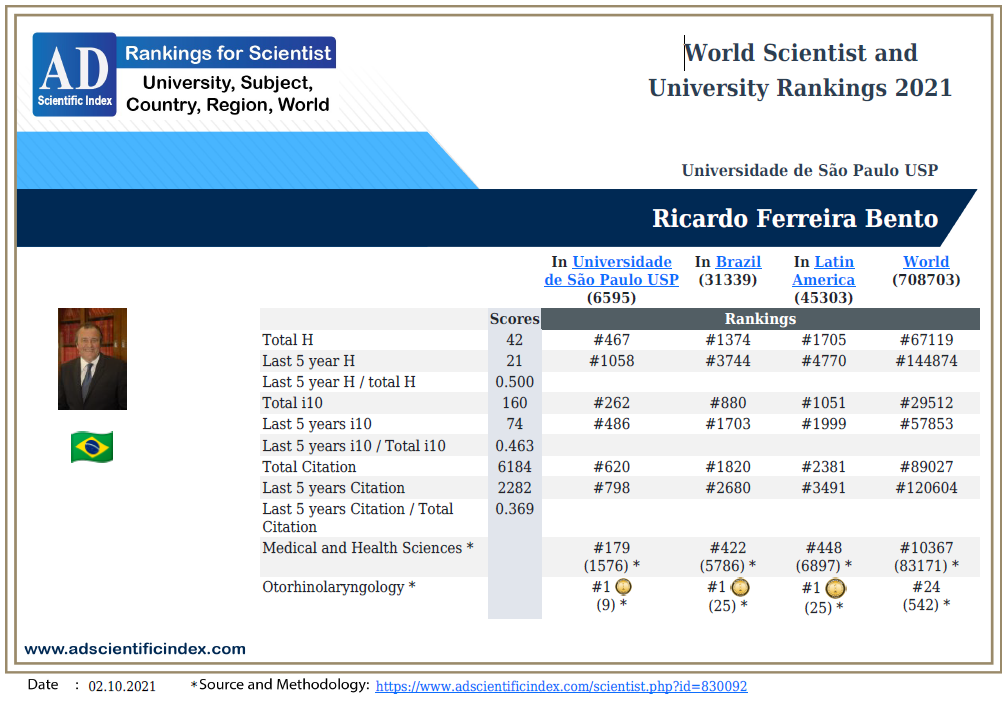Click the 'Total Citation' row label
Image resolution: width=1002 pixels, height=704 pixels.
pos(309,467)
